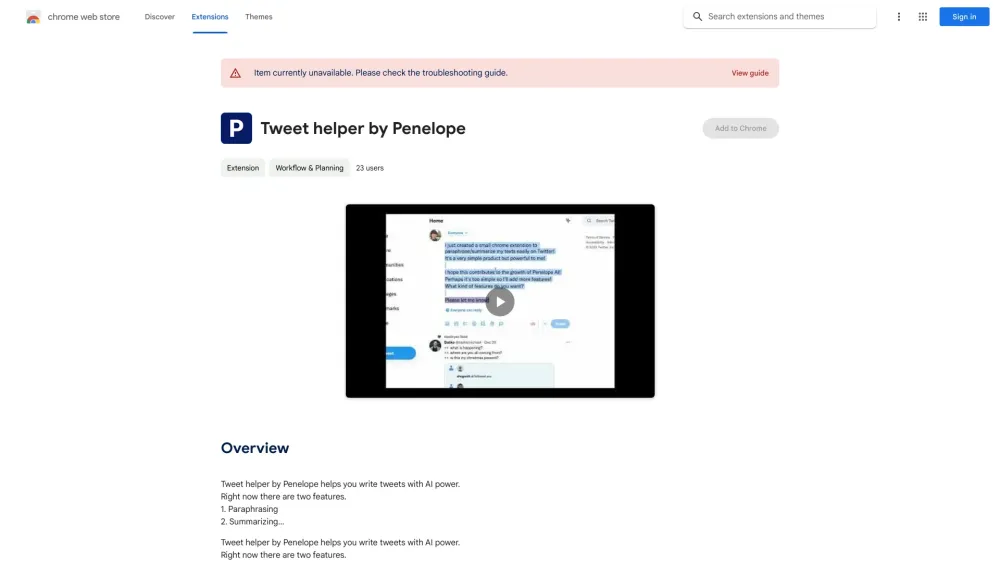Select the Extension category chip
1000x563 pixels.
(243, 168)
